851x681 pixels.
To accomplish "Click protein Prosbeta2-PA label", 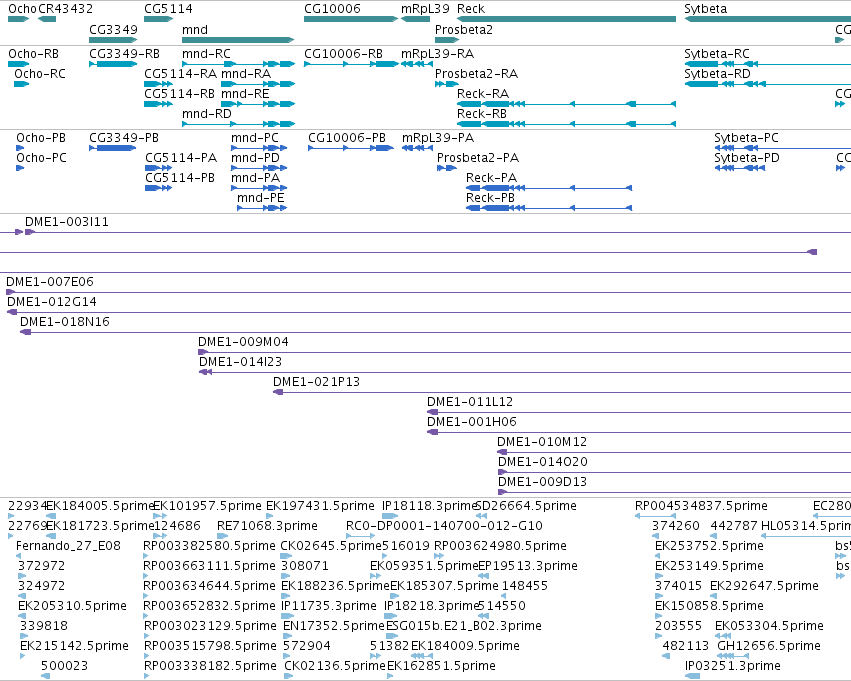I will click(x=478, y=158).
